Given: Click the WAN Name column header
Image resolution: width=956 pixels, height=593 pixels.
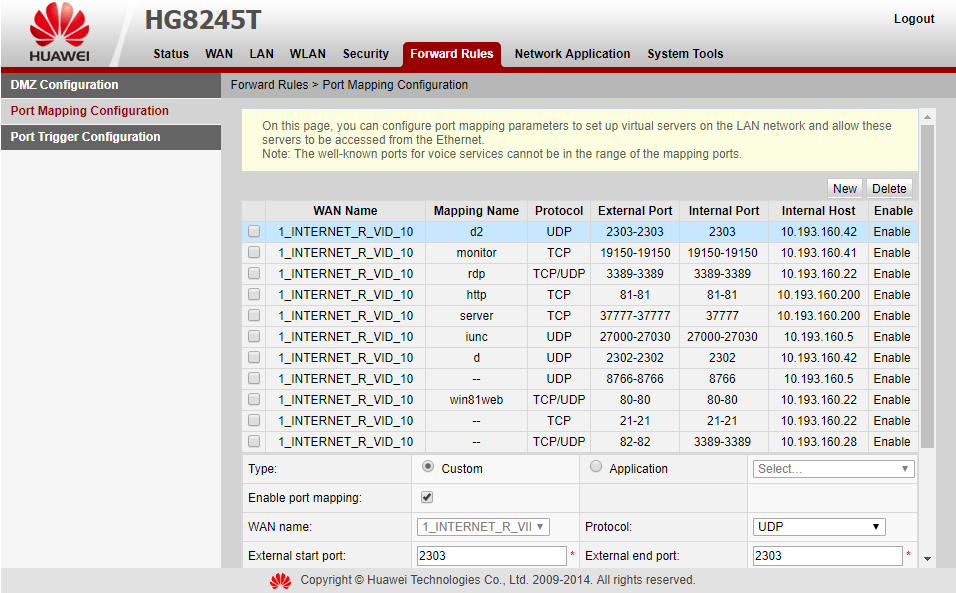Looking at the screenshot, I should coord(345,211).
